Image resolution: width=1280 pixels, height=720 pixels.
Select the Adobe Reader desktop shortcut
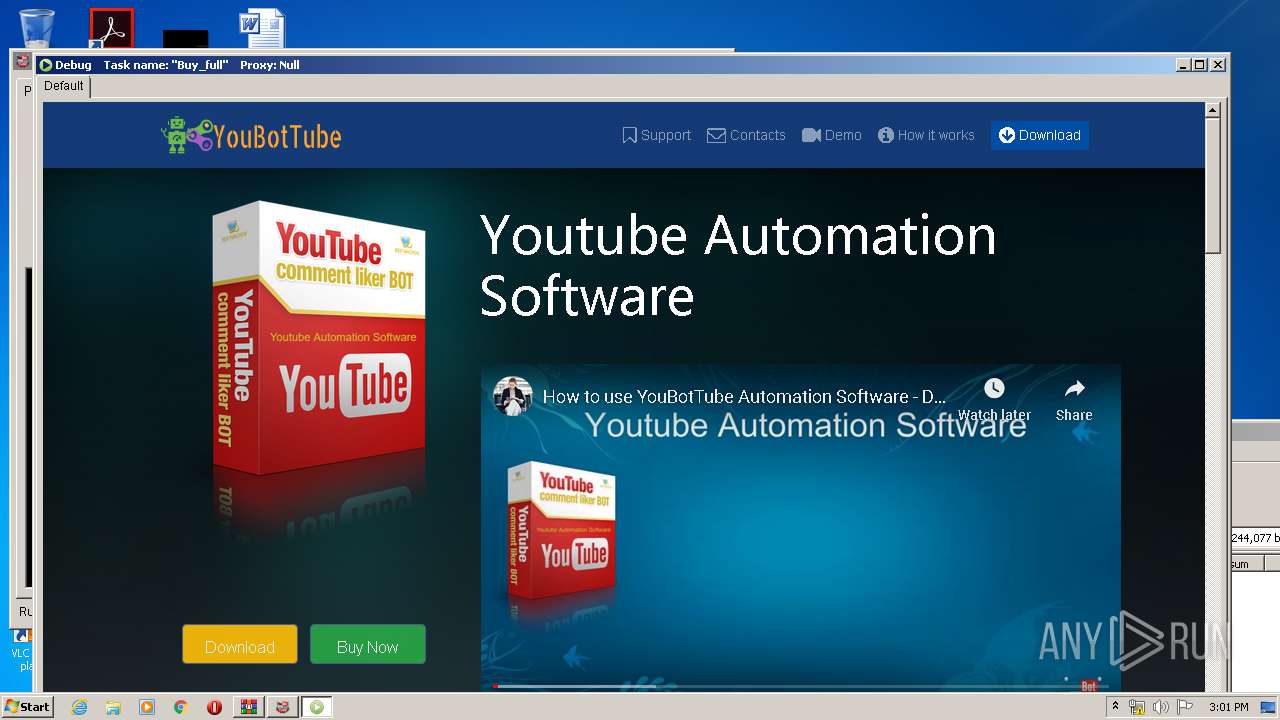pyautogui.click(x=111, y=28)
